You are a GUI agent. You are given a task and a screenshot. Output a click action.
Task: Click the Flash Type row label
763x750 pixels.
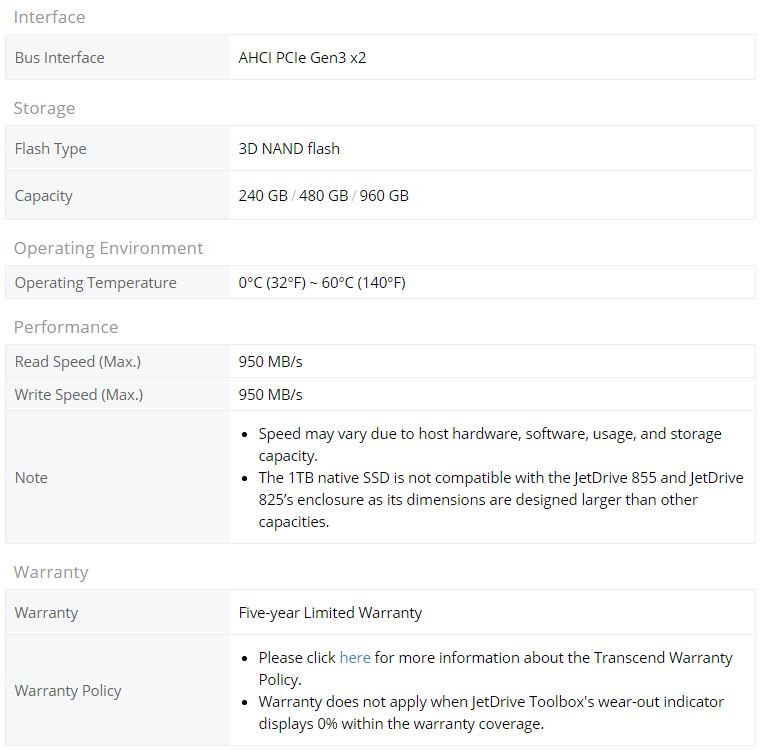51,148
